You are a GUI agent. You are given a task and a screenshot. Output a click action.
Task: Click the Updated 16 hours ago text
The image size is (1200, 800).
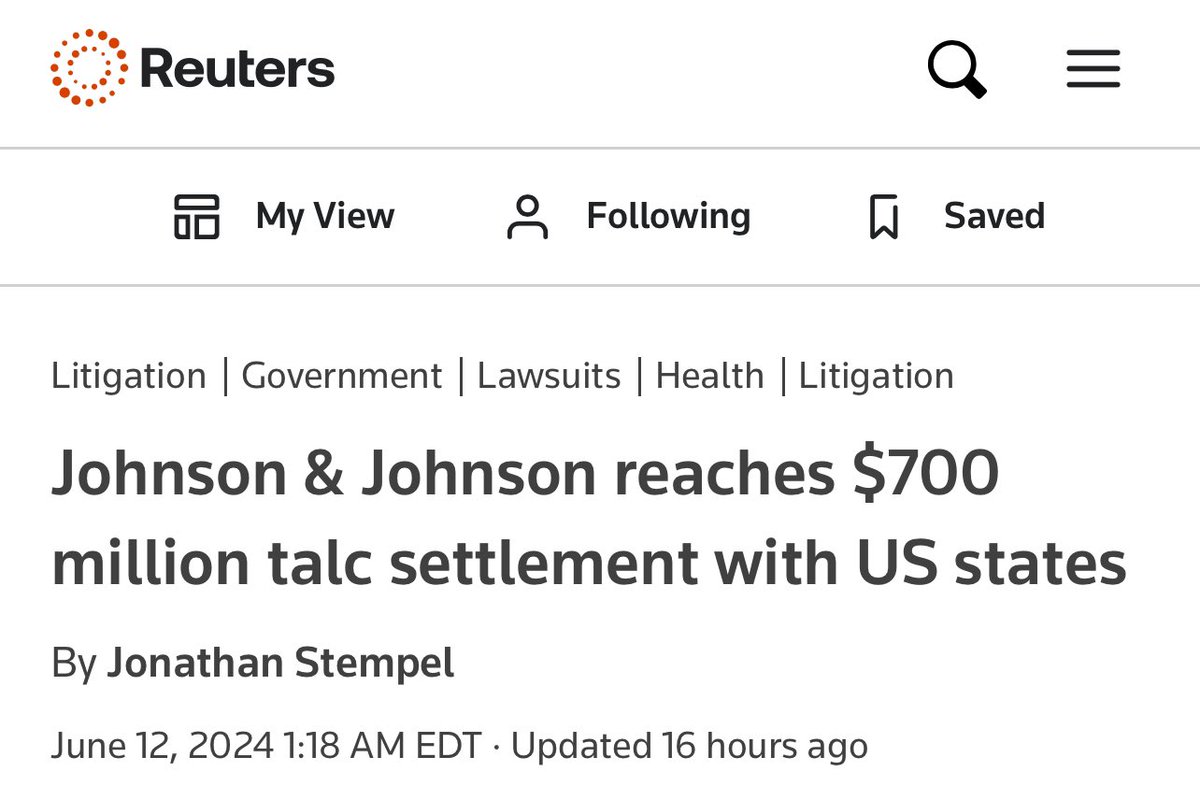click(x=689, y=745)
